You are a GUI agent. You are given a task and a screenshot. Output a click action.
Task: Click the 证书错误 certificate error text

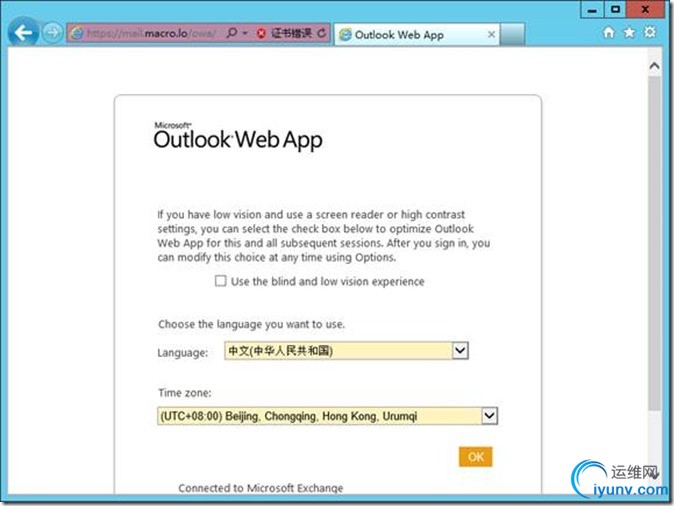pos(291,33)
